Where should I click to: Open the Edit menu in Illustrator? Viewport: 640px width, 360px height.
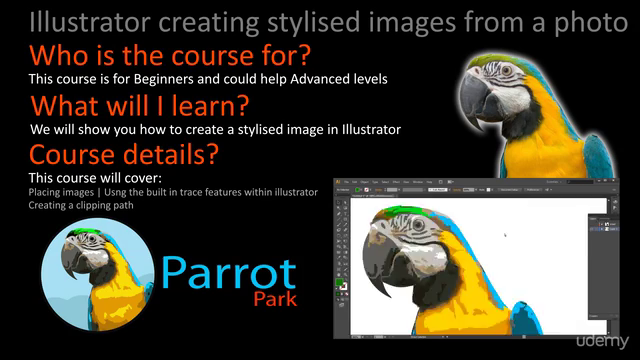(355, 182)
